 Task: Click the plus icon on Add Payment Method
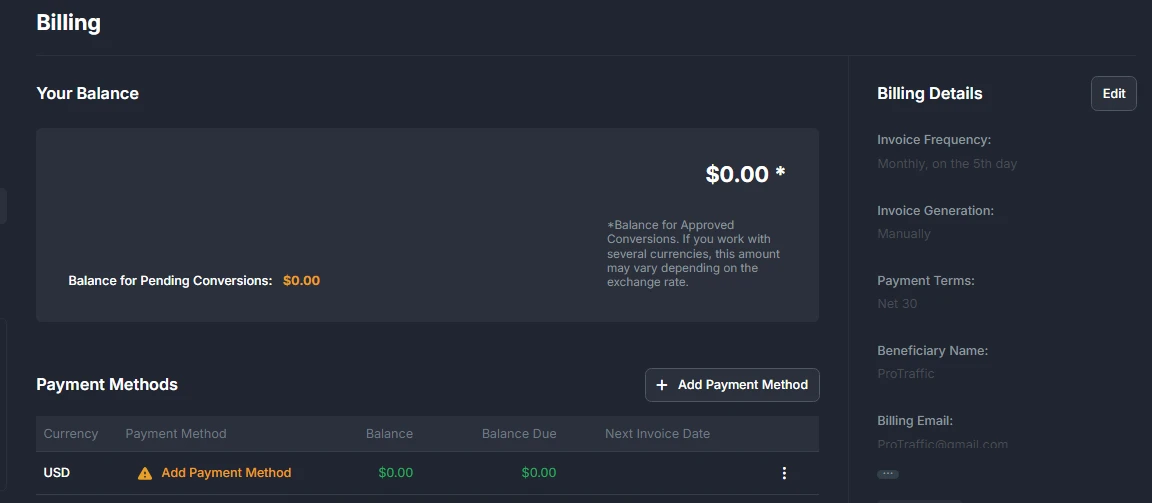[662, 385]
